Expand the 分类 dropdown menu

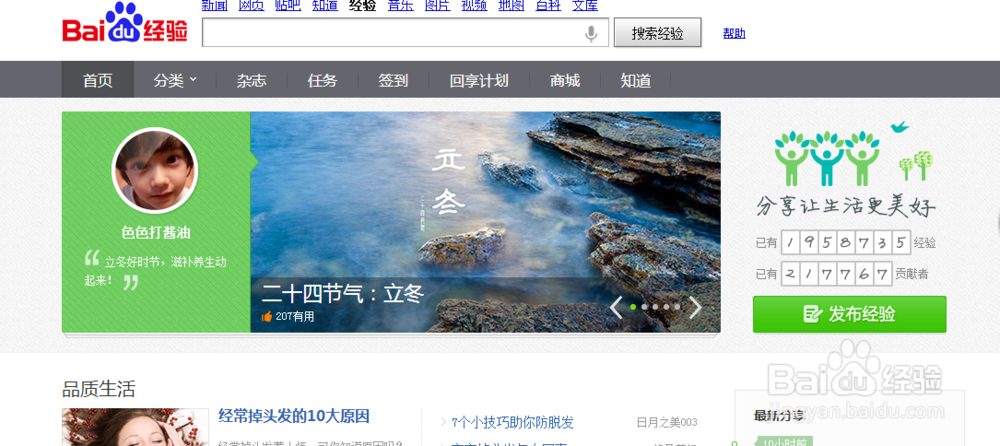click(x=175, y=80)
